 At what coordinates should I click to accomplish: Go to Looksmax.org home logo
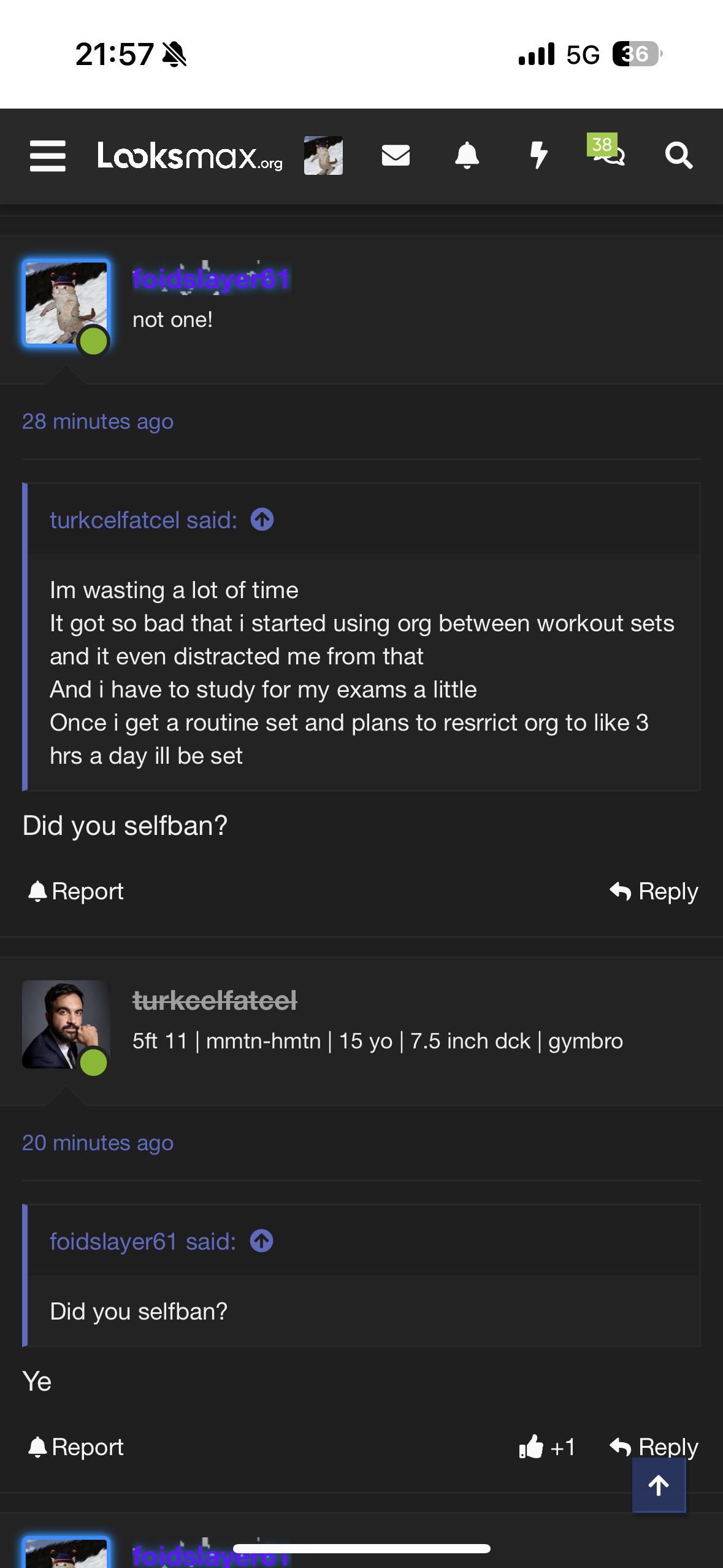click(x=189, y=156)
